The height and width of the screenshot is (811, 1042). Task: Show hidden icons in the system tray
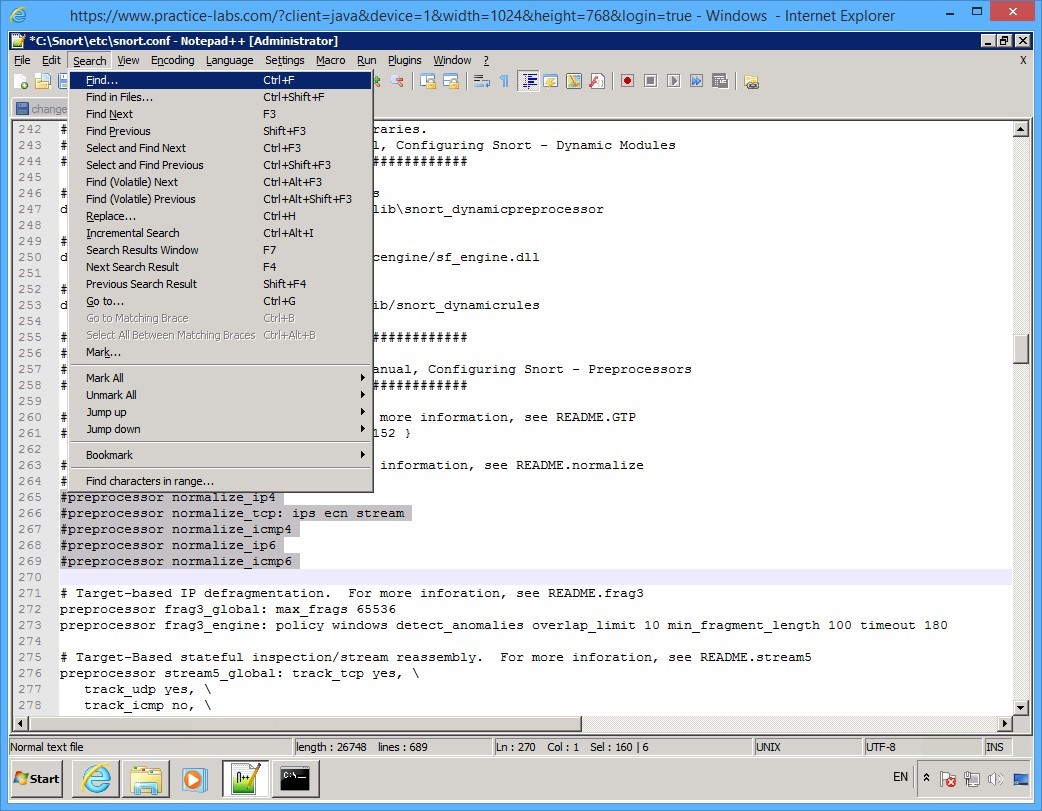point(925,777)
